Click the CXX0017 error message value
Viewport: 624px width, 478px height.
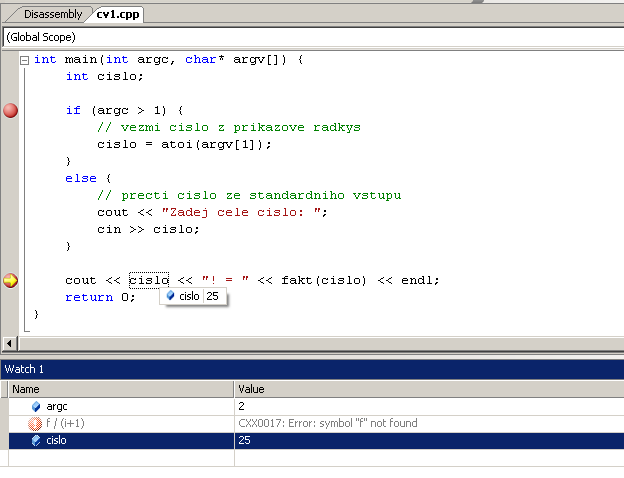pyautogui.click(x=328, y=423)
